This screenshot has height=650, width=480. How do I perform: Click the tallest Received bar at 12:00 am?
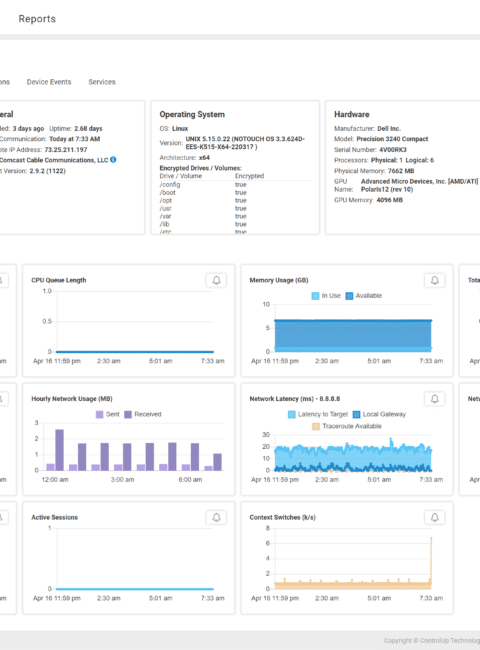pos(59,450)
